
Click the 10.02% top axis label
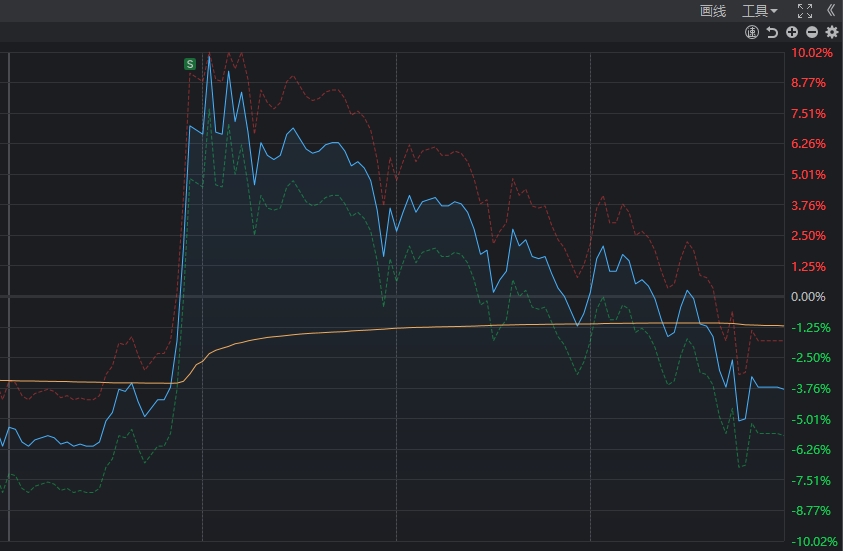tap(812, 53)
